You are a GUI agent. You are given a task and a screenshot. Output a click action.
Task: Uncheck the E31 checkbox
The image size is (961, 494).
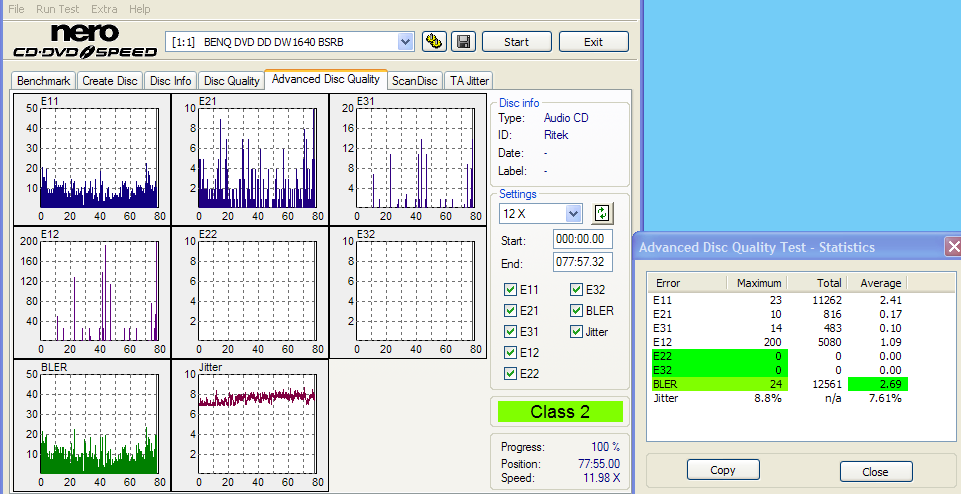click(510, 332)
